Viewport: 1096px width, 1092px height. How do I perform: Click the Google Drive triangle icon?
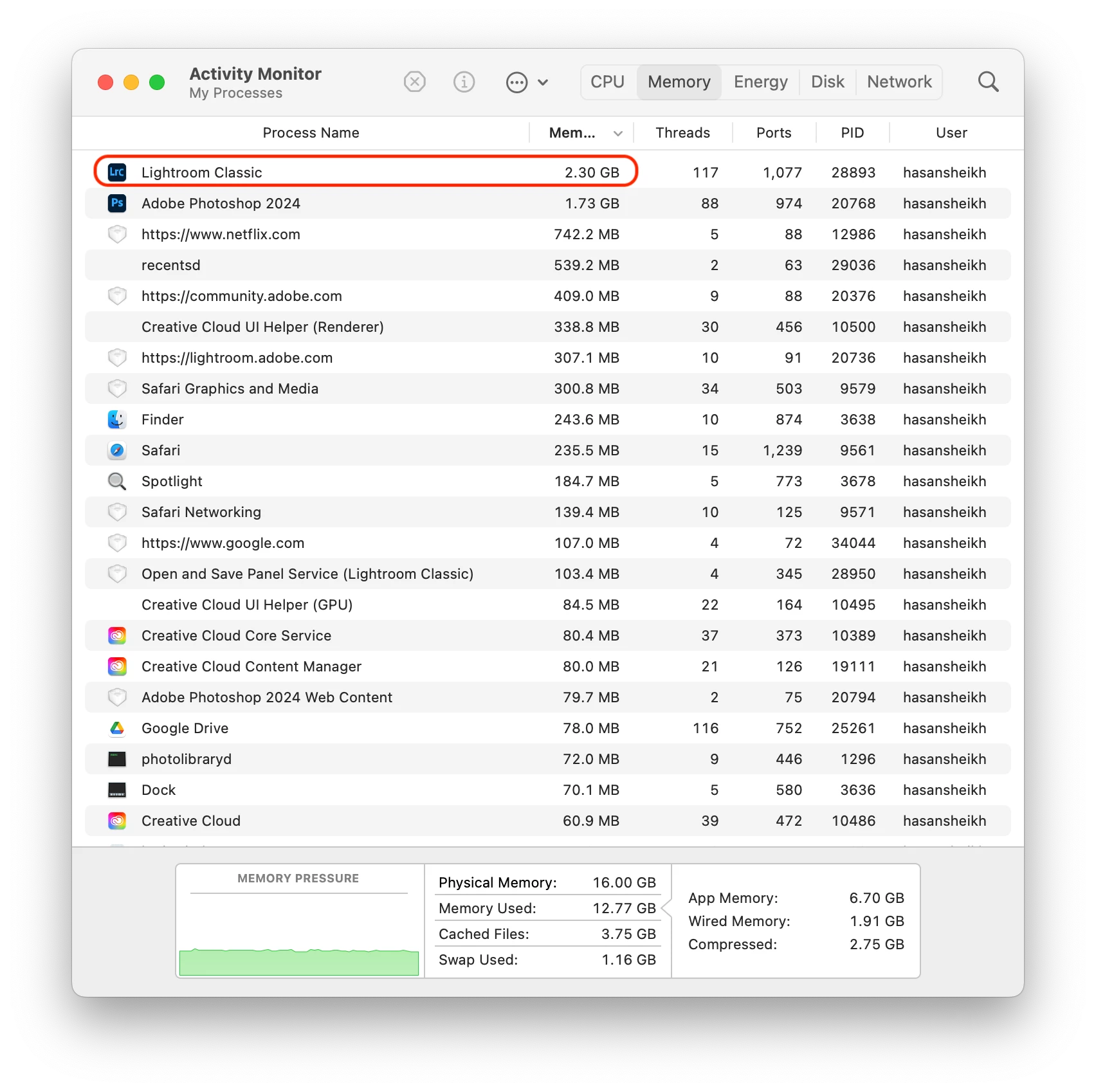pyautogui.click(x=117, y=728)
